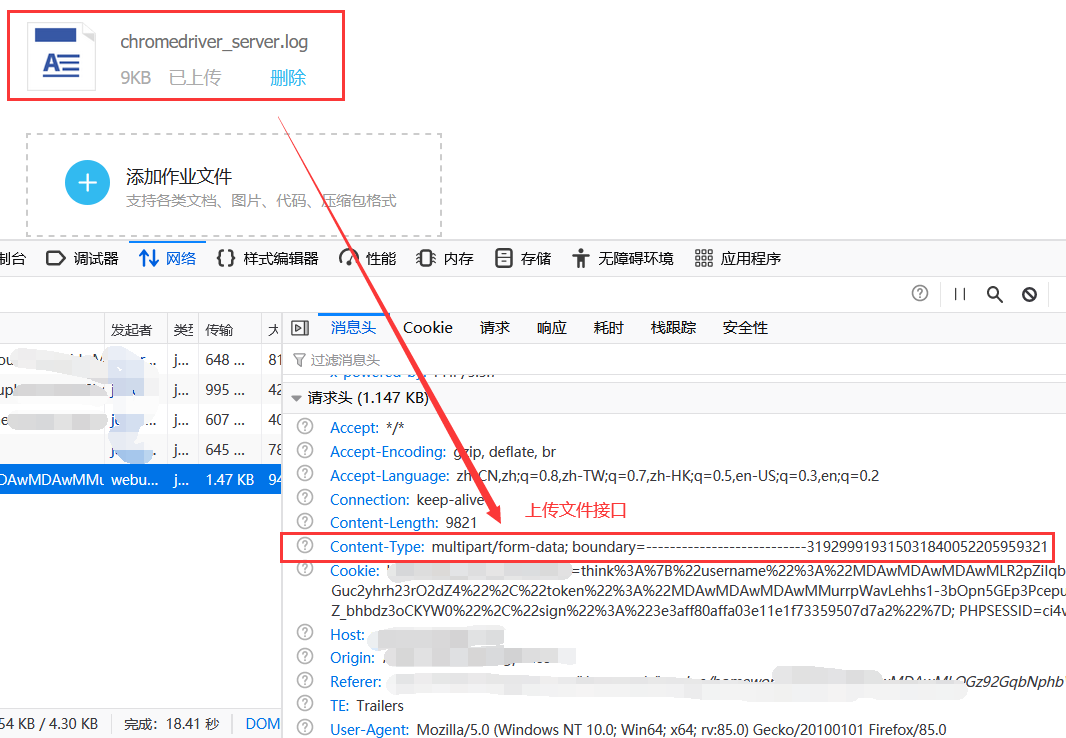Toggle the request details sidebar panel icon
Viewport: 1066px width, 738px height.
(x=299, y=328)
